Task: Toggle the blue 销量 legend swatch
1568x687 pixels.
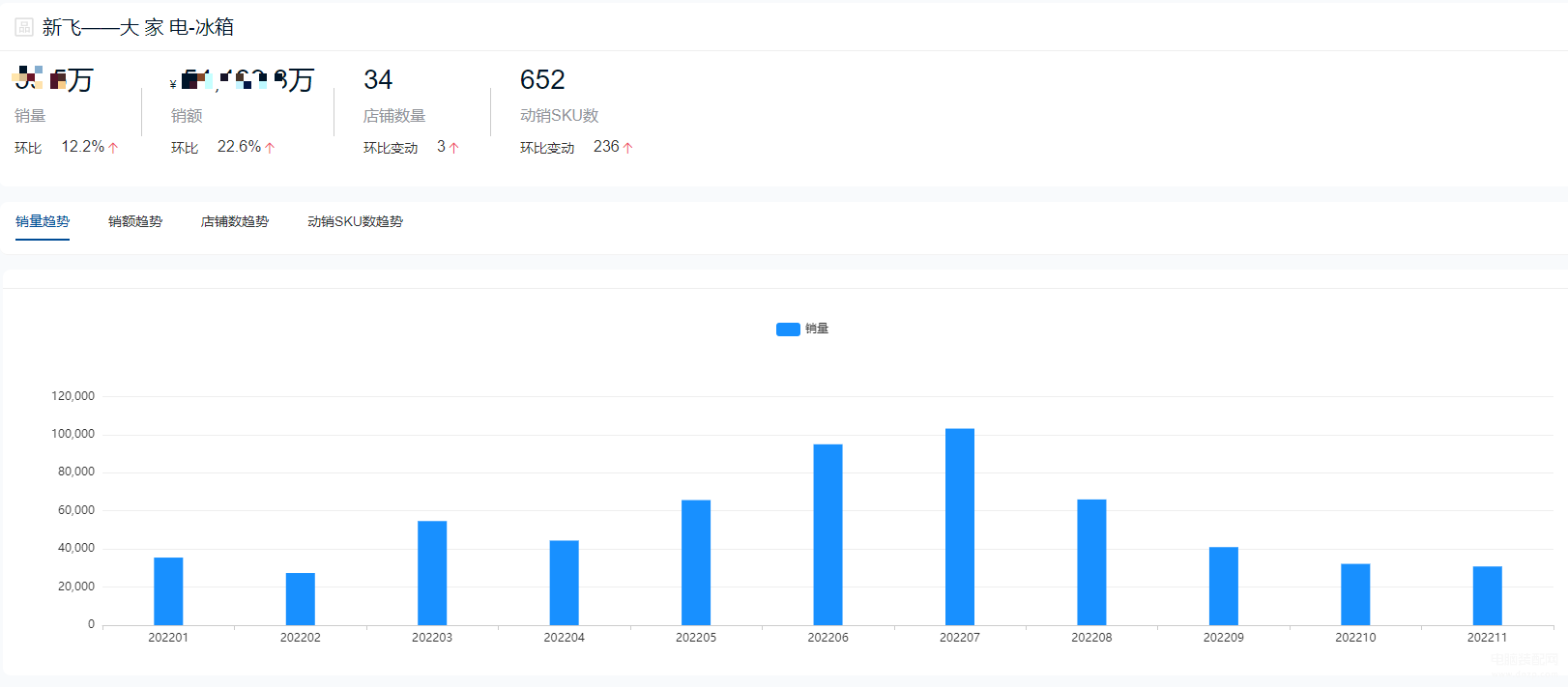Action: tap(788, 329)
